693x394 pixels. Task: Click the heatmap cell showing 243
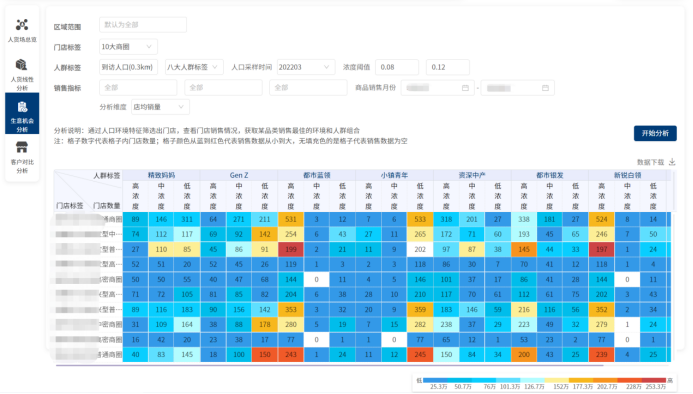coord(291,355)
